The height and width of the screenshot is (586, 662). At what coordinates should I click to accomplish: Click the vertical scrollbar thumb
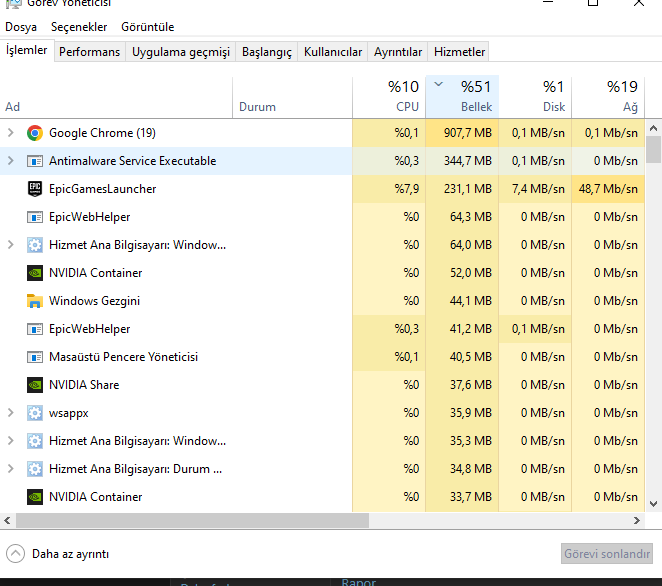[654, 149]
